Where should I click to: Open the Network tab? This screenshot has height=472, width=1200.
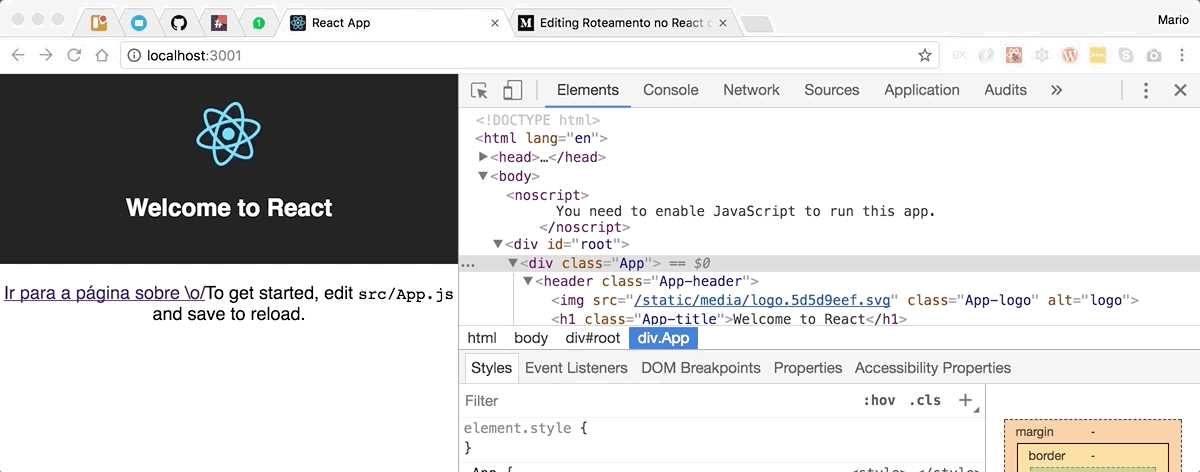click(x=751, y=90)
